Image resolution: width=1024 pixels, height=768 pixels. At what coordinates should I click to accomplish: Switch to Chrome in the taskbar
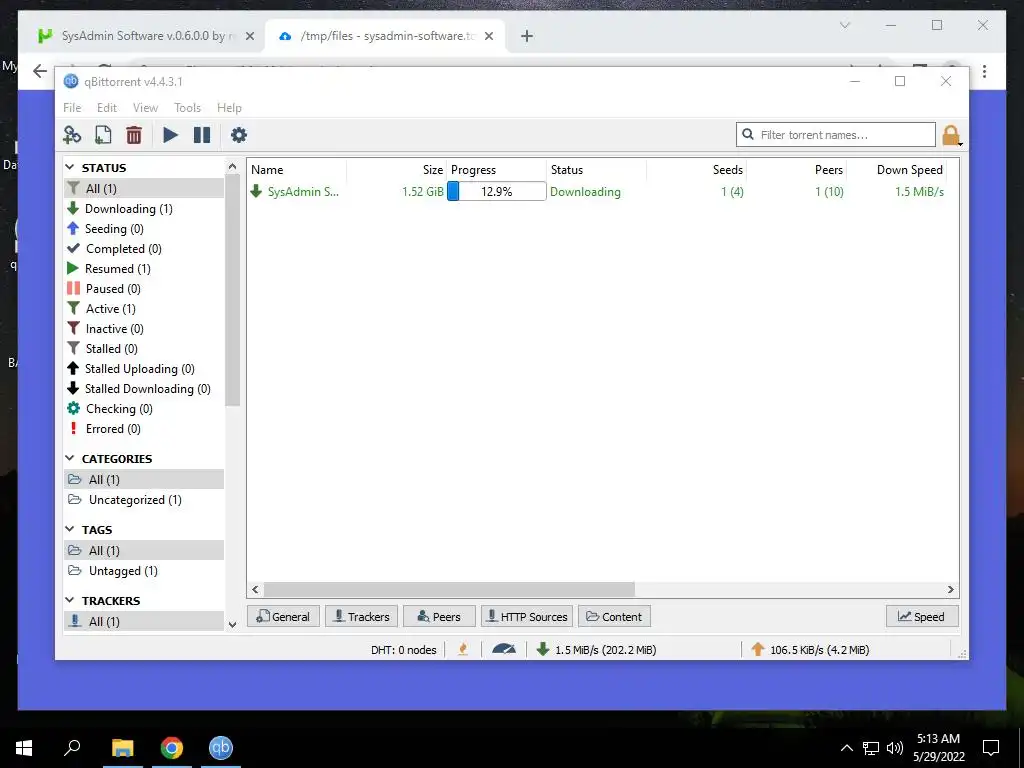(x=172, y=748)
